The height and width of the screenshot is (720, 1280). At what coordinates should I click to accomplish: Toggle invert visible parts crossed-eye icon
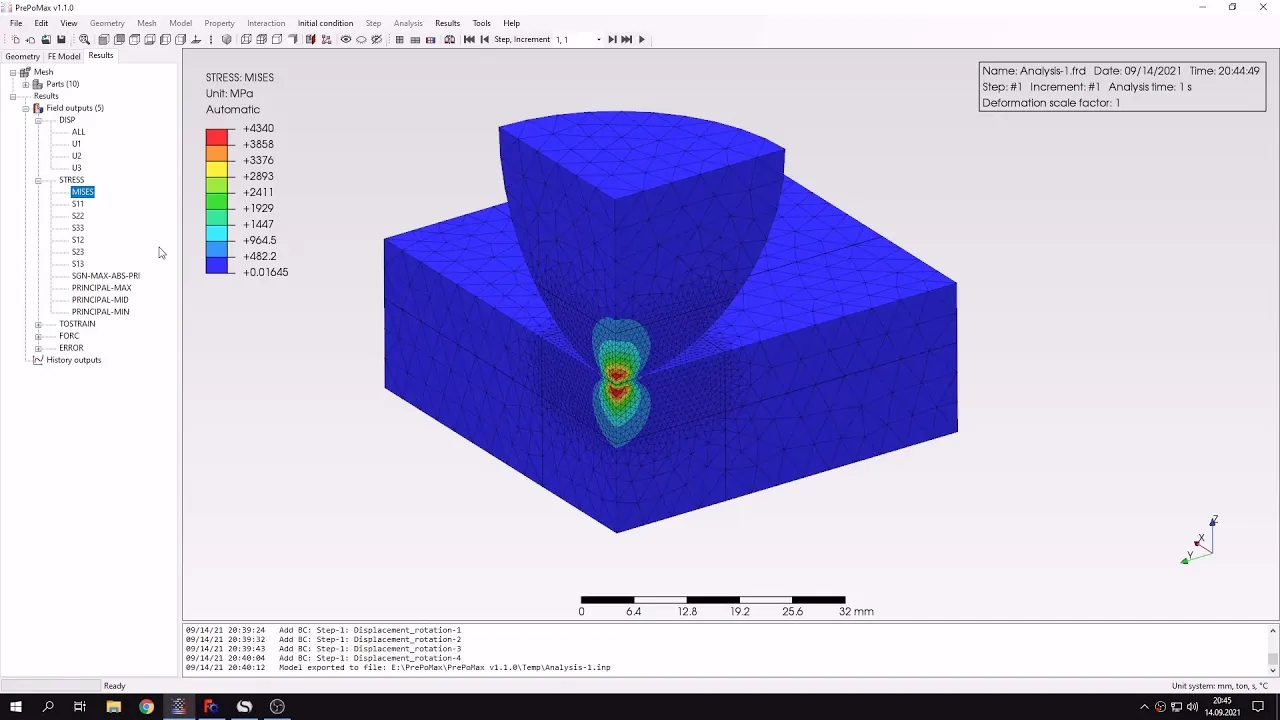[x=377, y=39]
